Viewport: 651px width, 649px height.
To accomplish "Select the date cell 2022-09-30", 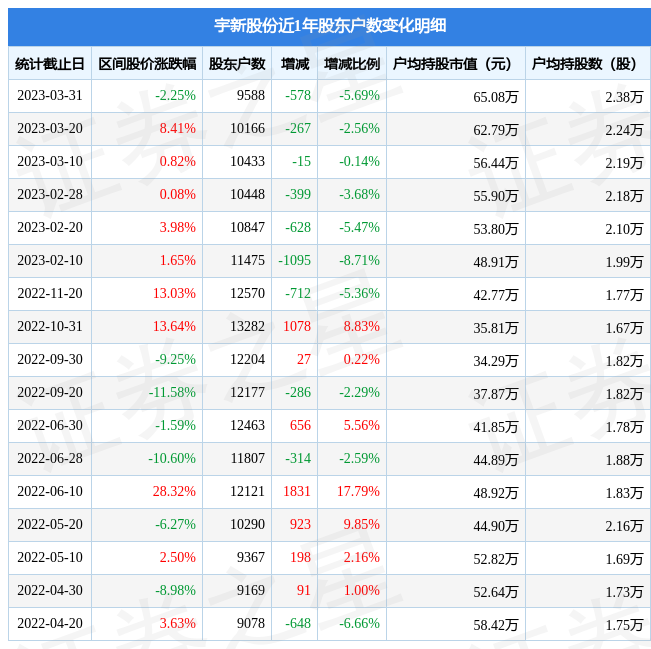I will pyautogui.click(x=50, y=359).
